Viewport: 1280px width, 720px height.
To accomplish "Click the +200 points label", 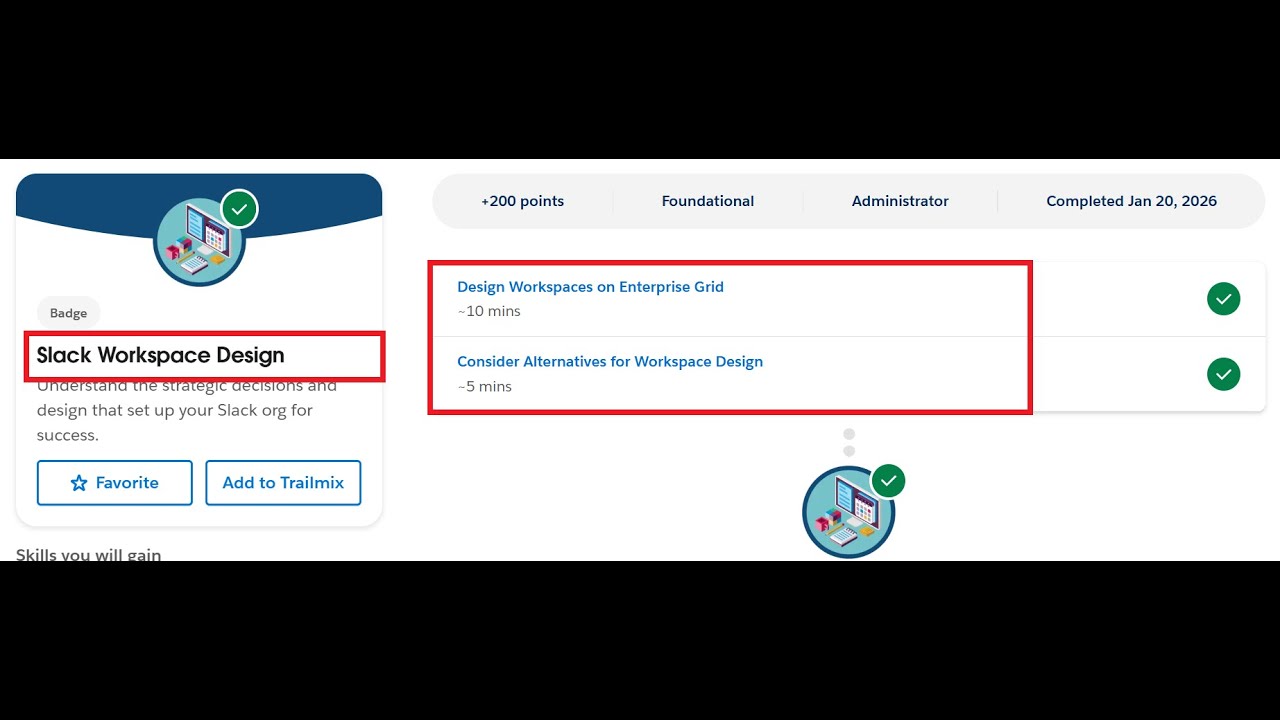I will [522, 201].
